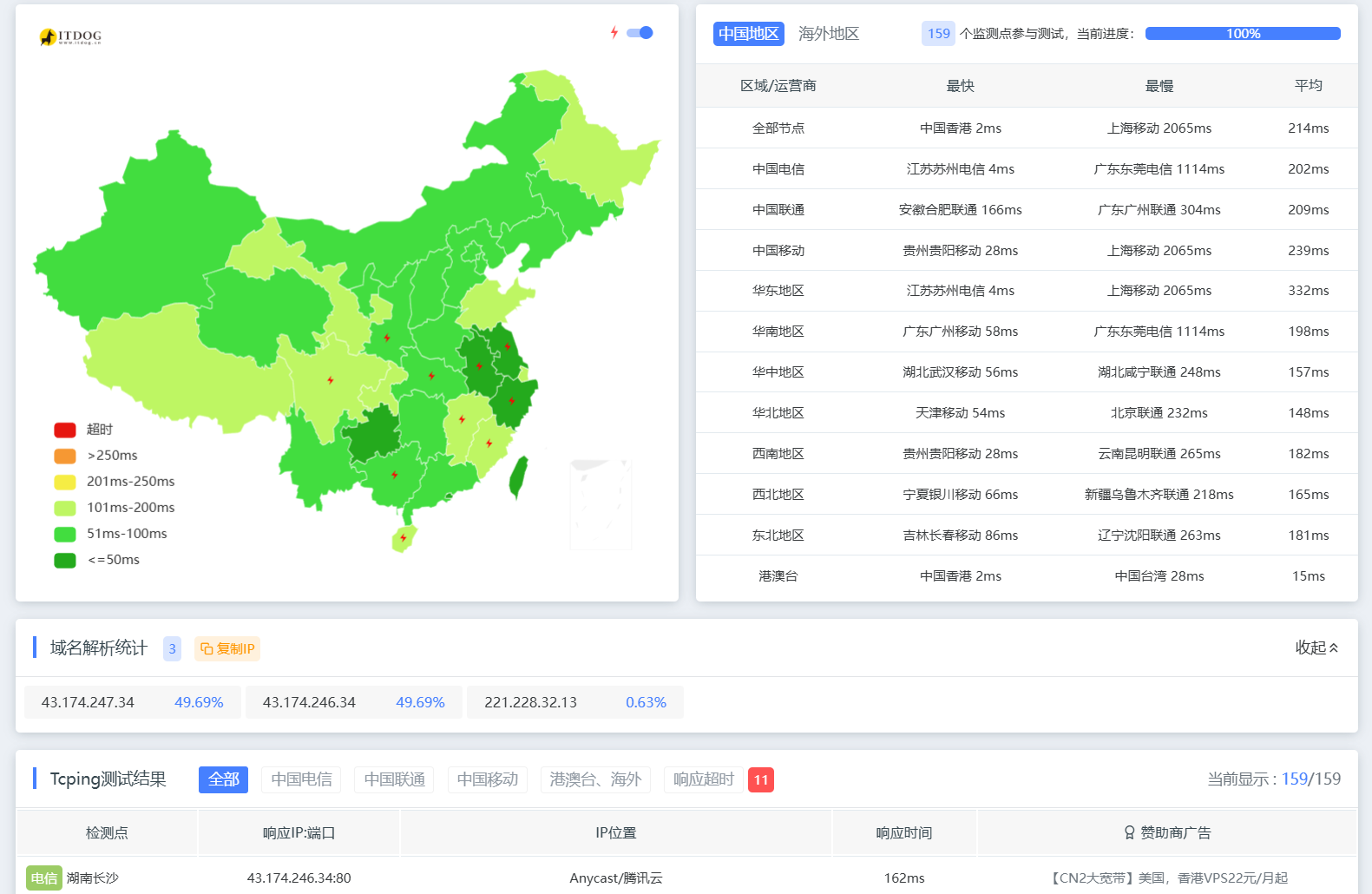Switch to 海外地区 tab
The image size is (1372, 894).
point(828,34)
